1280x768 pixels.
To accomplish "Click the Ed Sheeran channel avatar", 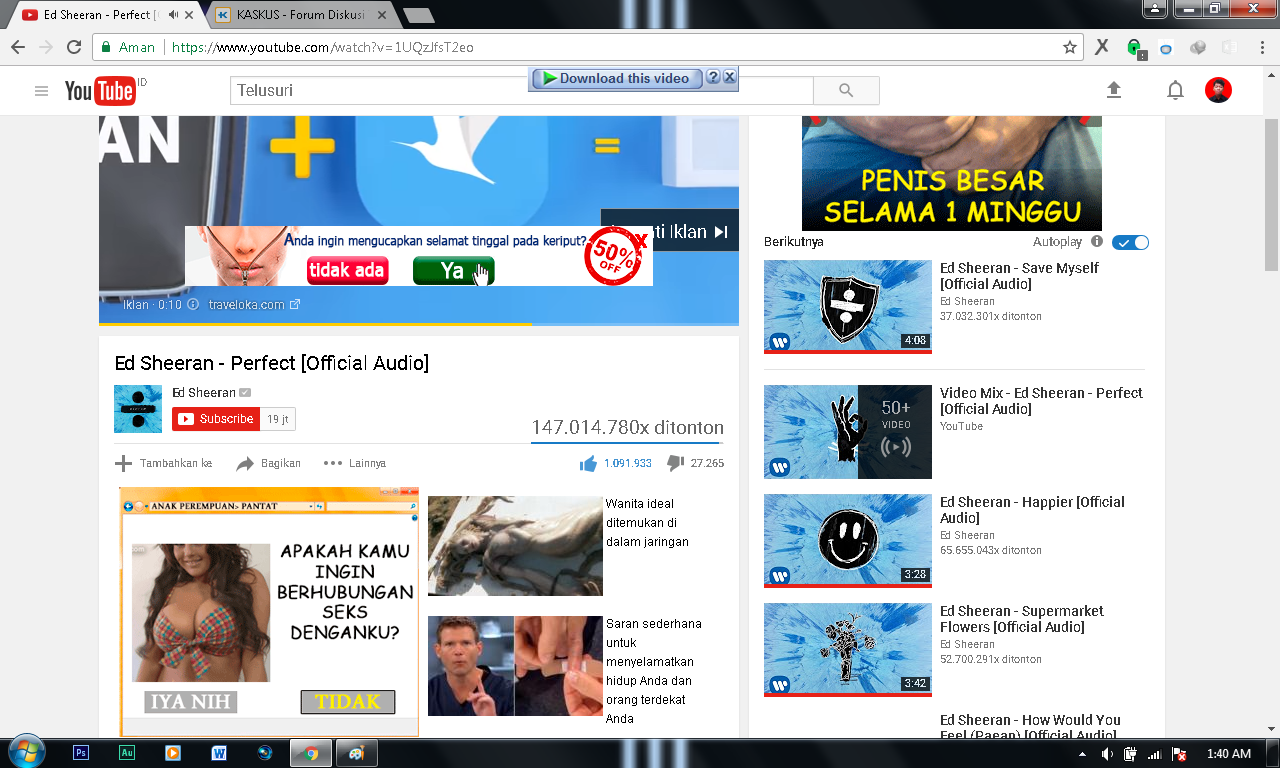I will [x=138, y=409].
